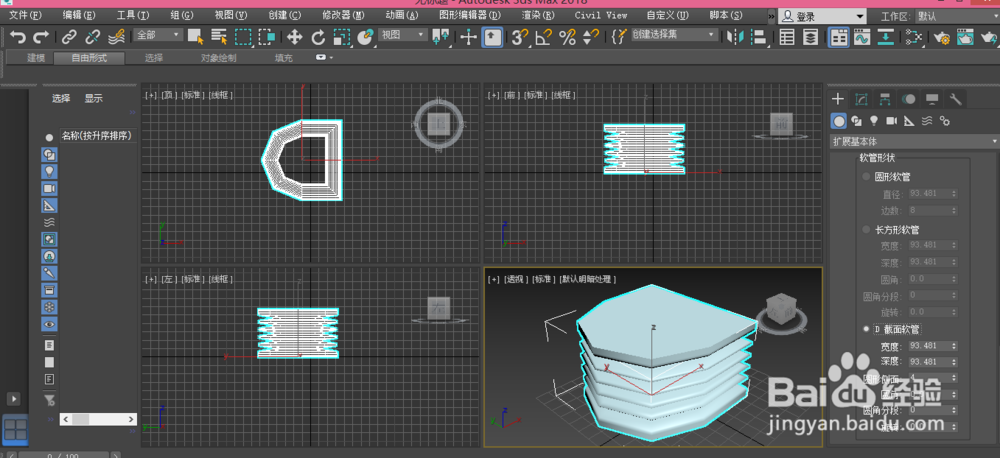Open the reference coordinate dropdown showing 视图
Viewport: 1000px width, 458px height.
[x=403, y=35]
